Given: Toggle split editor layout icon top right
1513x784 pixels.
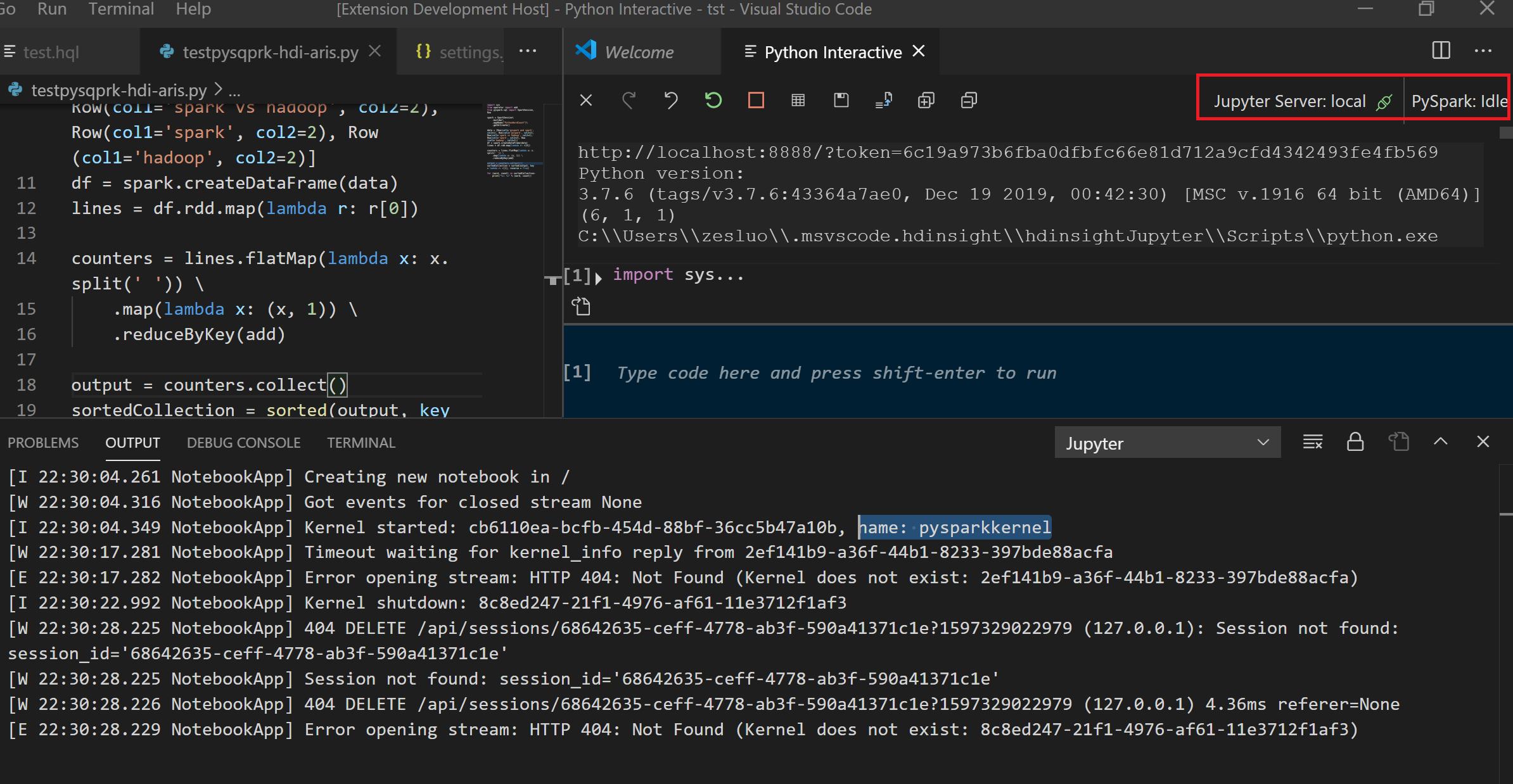Looking at the screenshot, I should pos(1441,51).
